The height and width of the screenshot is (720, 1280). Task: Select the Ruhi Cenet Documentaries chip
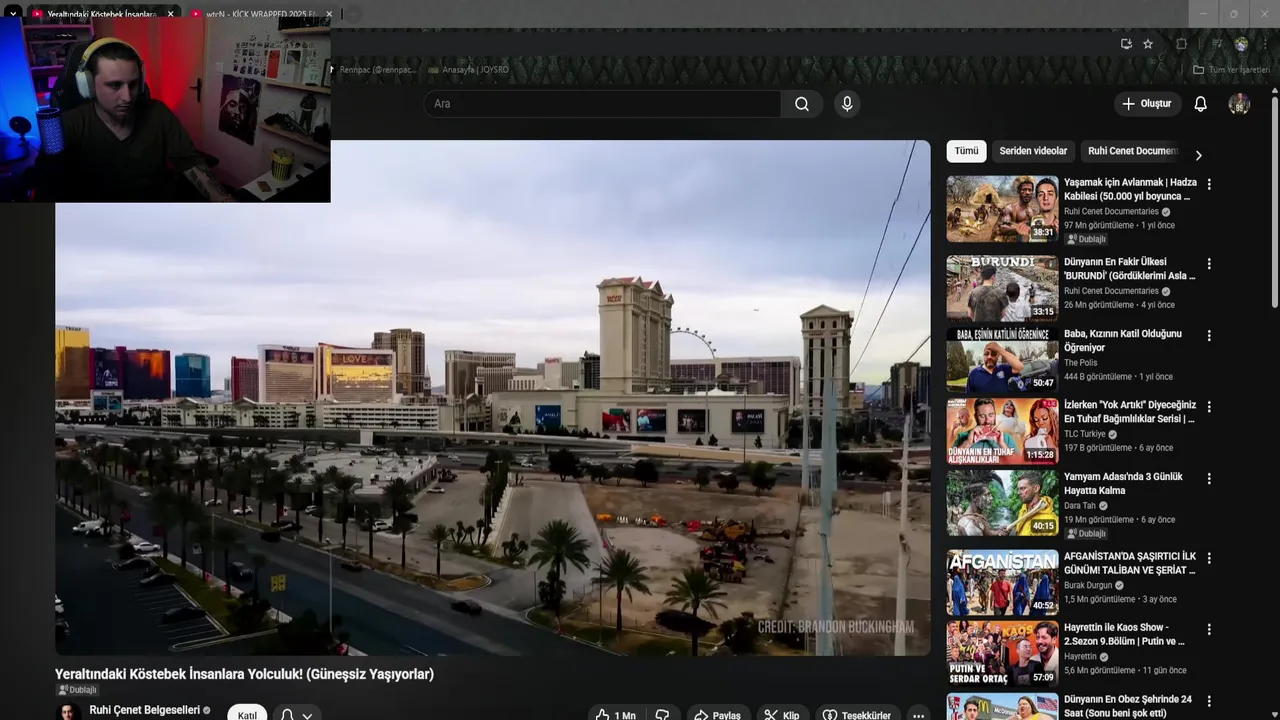(x=1132, y=151)
